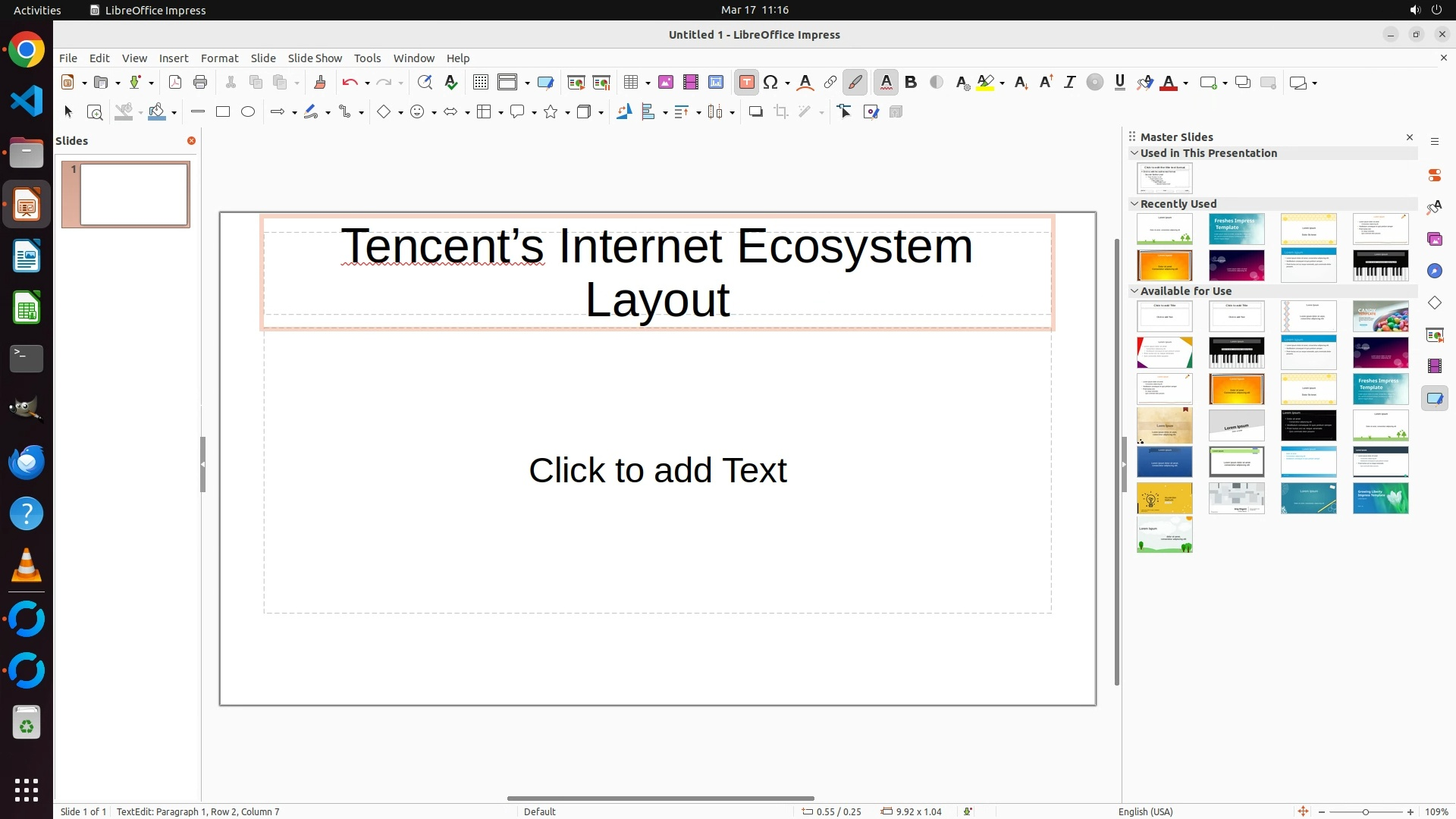
Task: Click the Insert Table toolbar icon
Action: (x=631, y=83)
